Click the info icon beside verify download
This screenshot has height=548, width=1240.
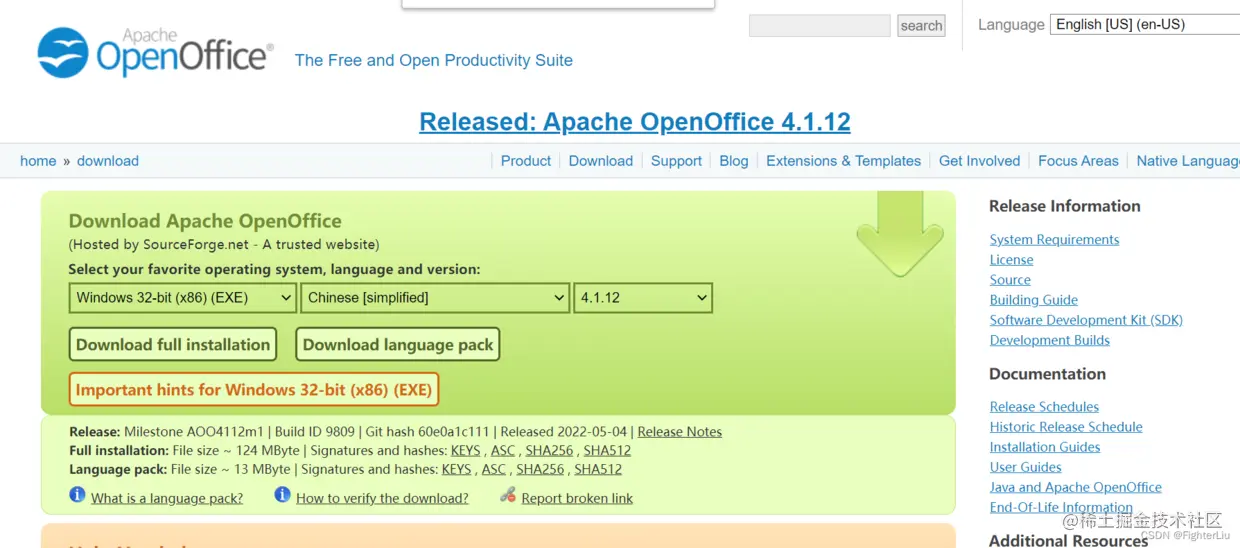(282, 495)
